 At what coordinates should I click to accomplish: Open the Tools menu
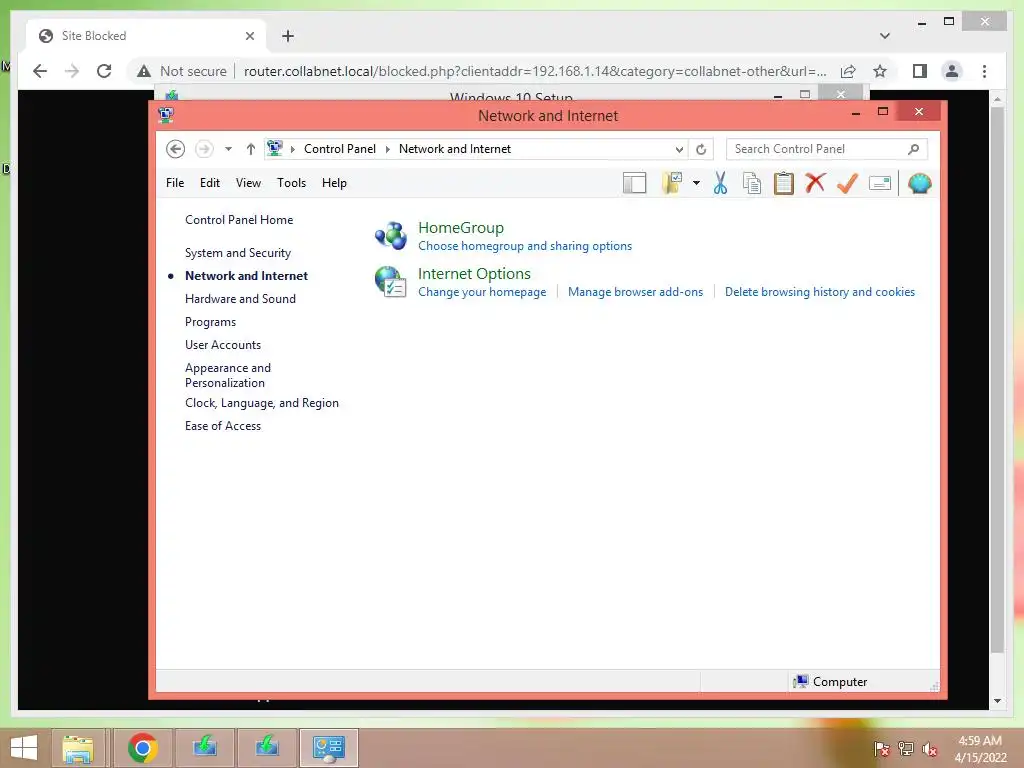(x=291, y=183)
